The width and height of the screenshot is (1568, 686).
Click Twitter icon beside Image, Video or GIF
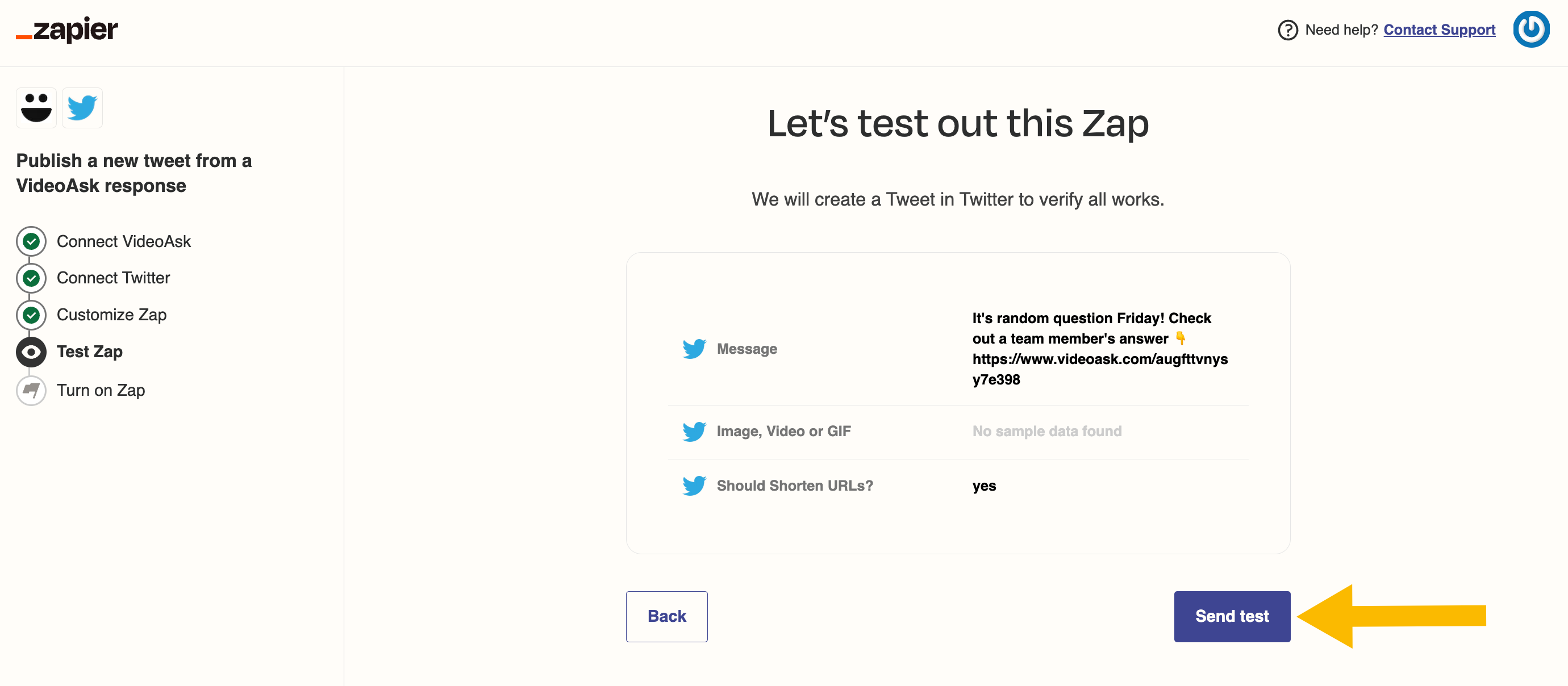coord(694,432)
